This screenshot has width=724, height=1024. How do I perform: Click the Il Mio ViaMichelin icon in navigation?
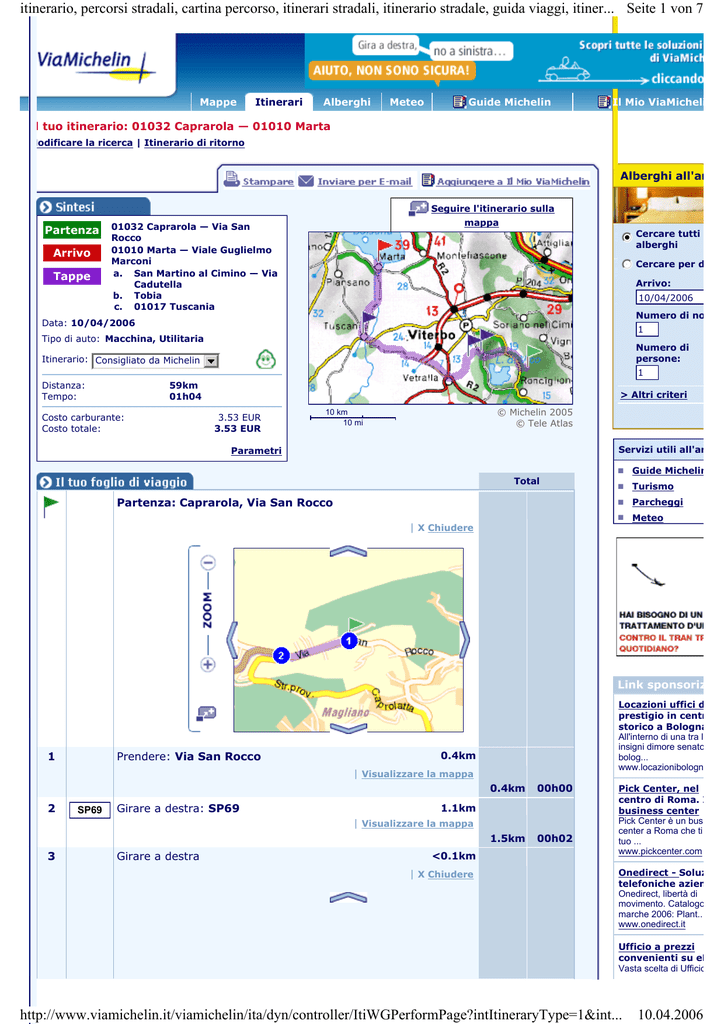[x=605, y=102]
